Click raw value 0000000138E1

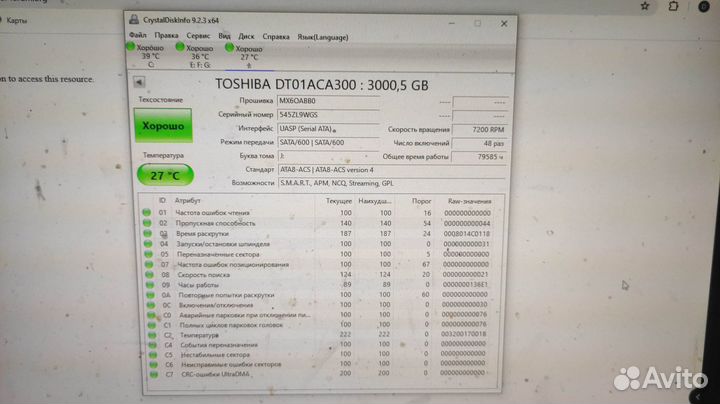coord(465,285)
